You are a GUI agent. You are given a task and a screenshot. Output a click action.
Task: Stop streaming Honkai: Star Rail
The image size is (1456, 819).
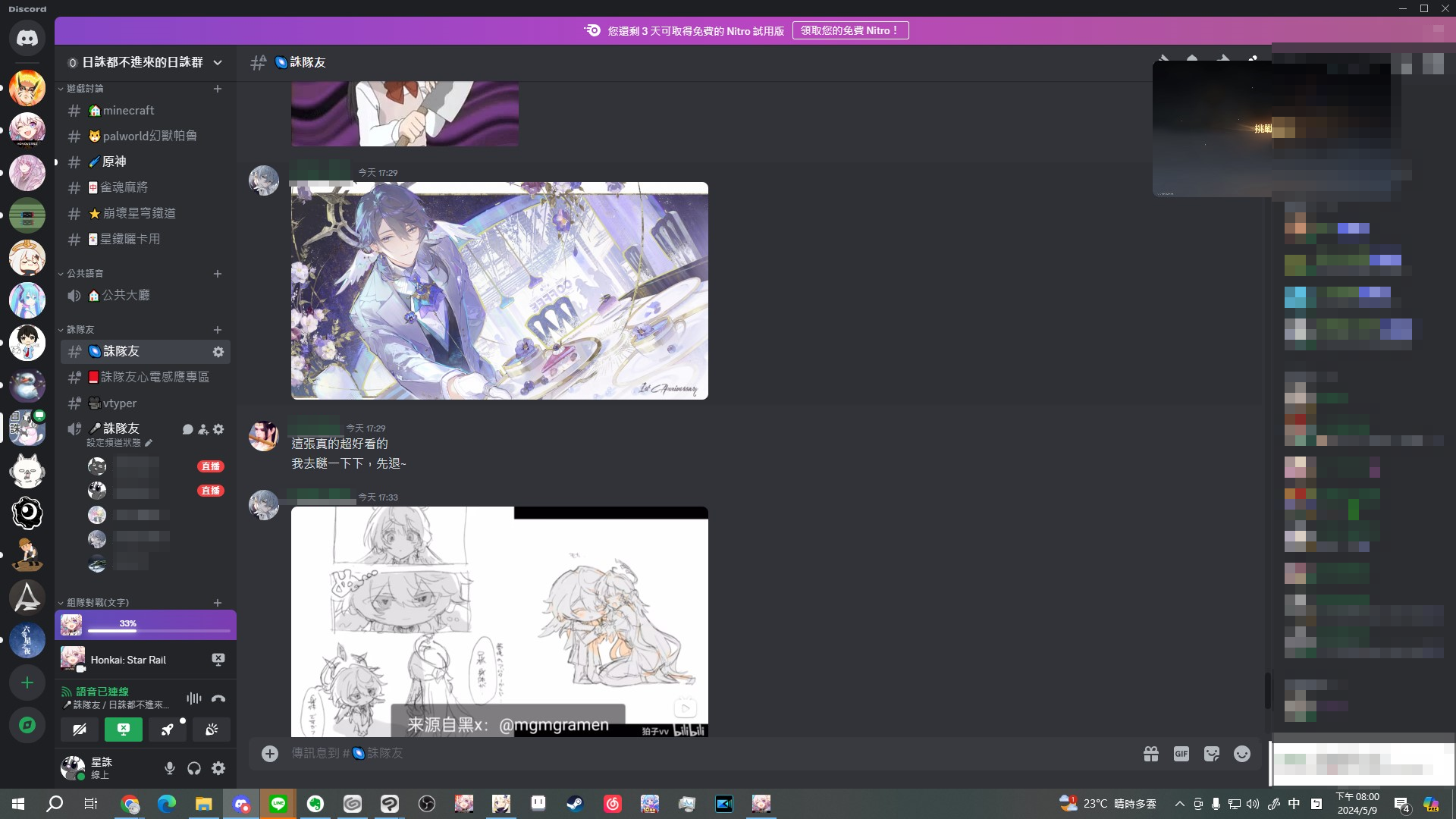point(218,660)
